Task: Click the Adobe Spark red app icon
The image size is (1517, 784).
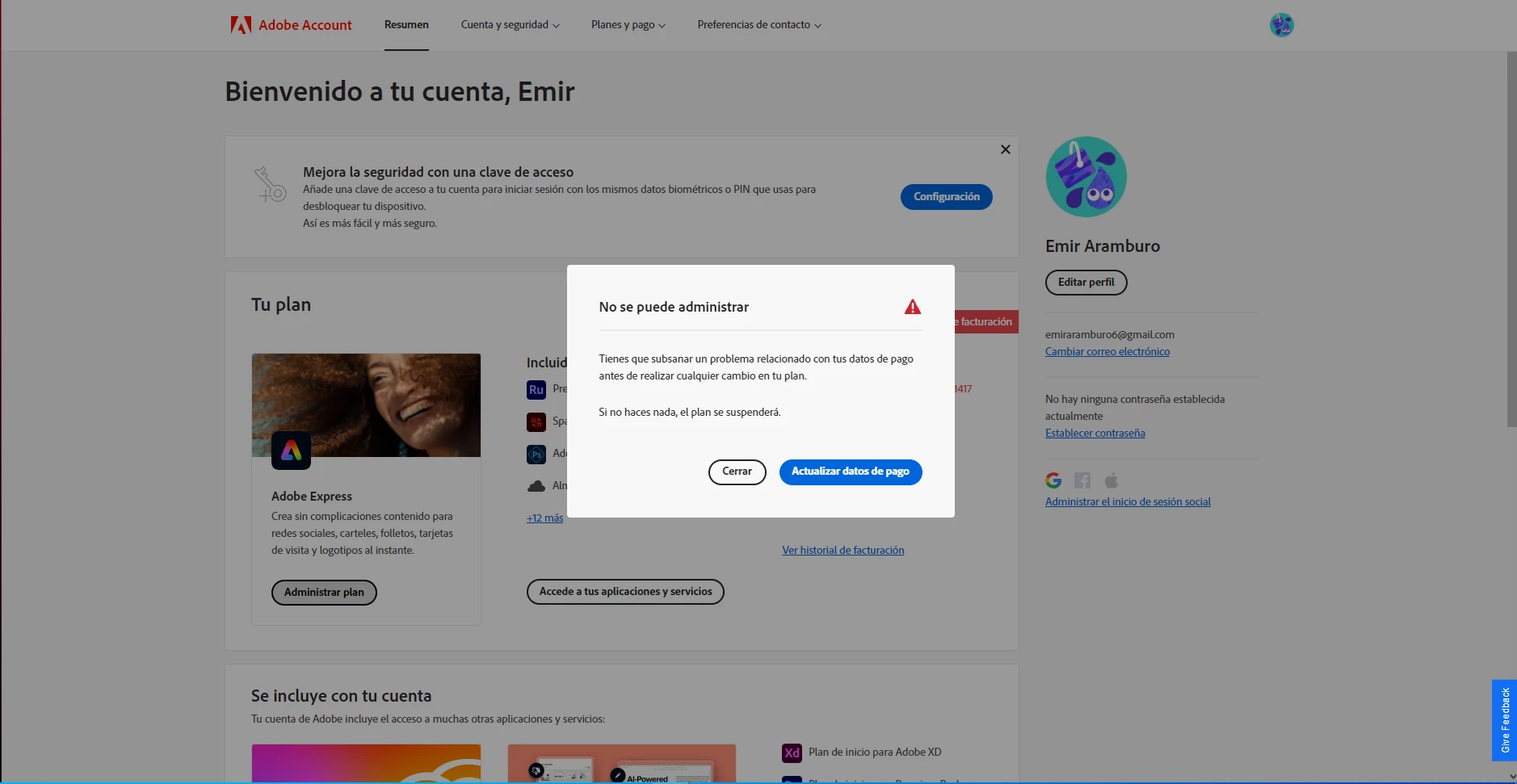Action: (x=536, y=422)
